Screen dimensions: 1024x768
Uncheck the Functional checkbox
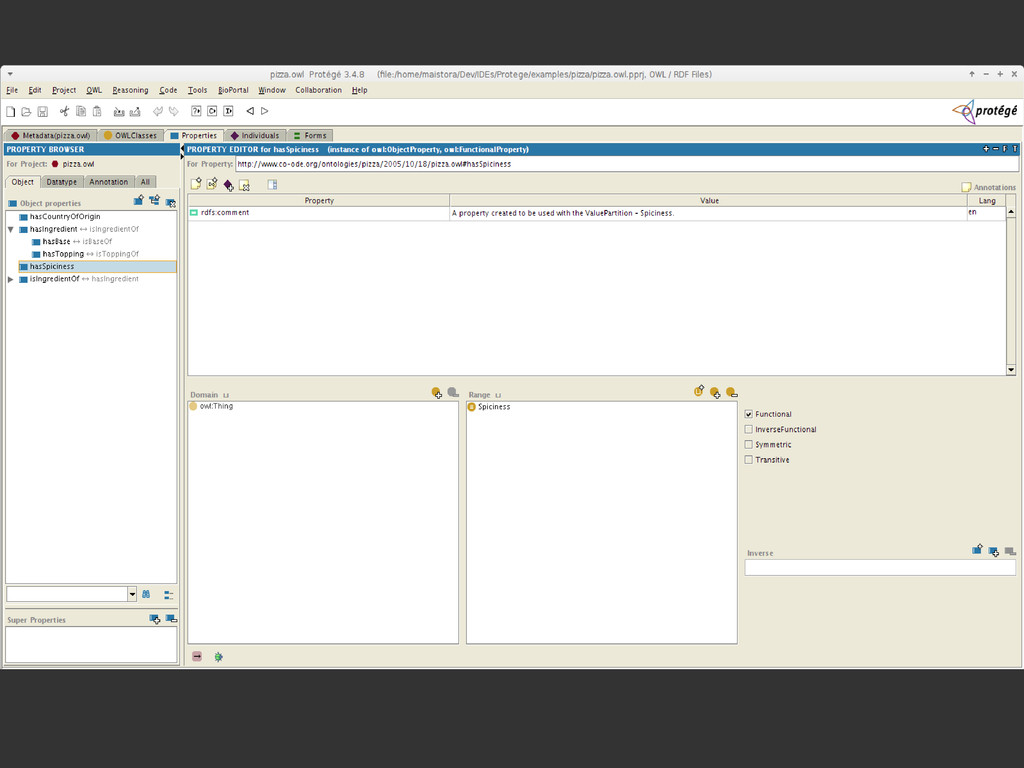748,414
